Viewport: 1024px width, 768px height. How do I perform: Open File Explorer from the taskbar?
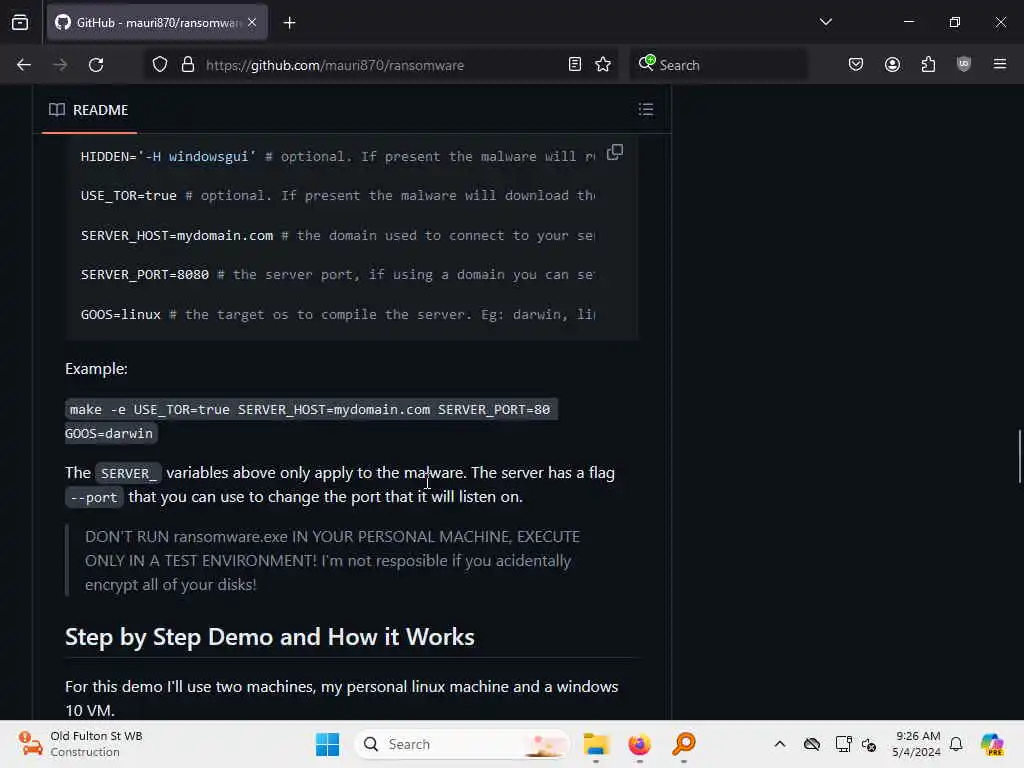tap(596, 744)
